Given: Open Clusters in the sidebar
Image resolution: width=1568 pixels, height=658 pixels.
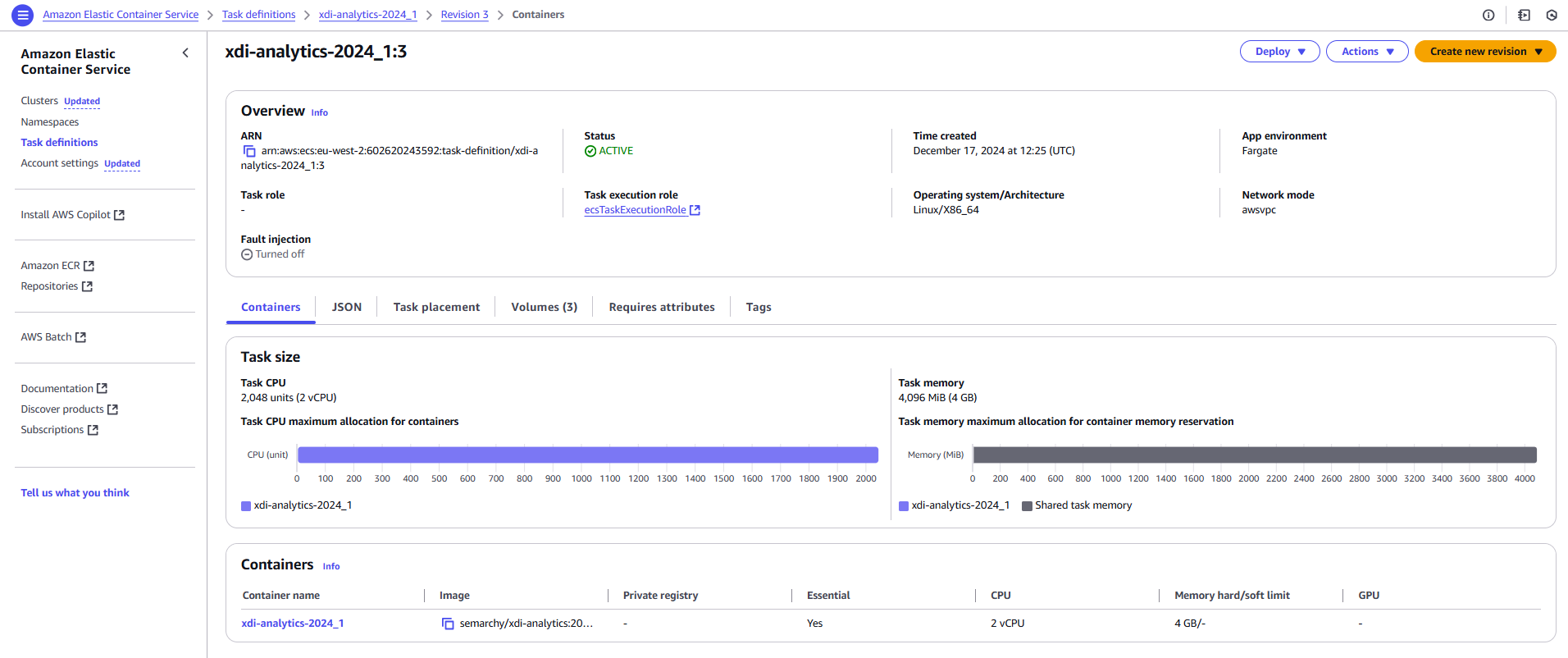Looking at the screenshot, I should tap(39, 101).
